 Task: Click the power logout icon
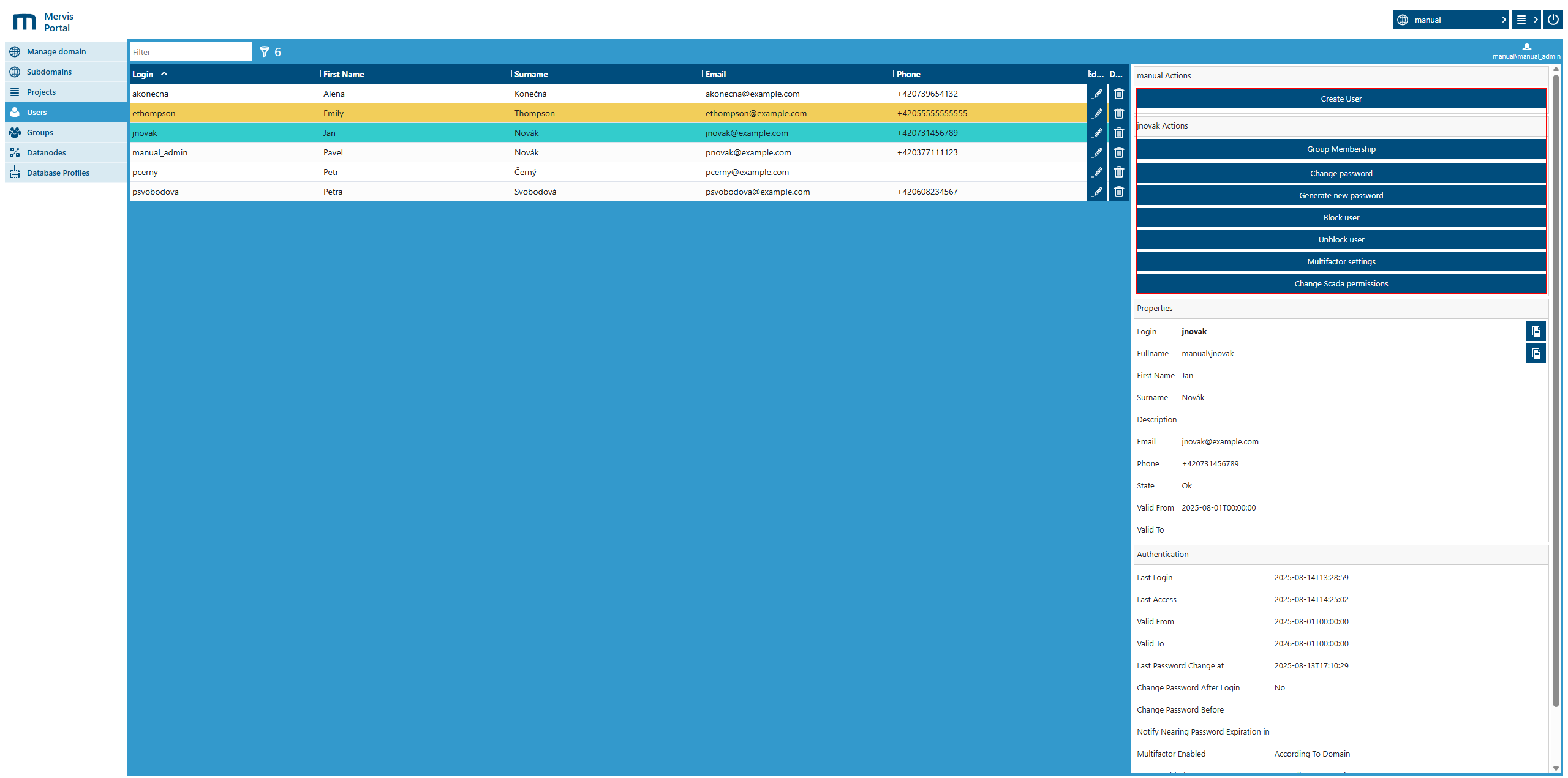pyautogui.click(x=1553, y=20)
